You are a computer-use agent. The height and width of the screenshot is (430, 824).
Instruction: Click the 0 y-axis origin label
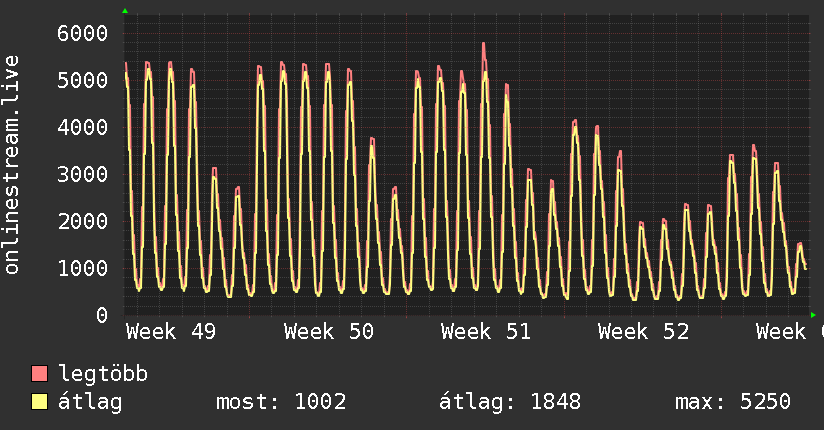pyautogui.click(x=100, y=315)
